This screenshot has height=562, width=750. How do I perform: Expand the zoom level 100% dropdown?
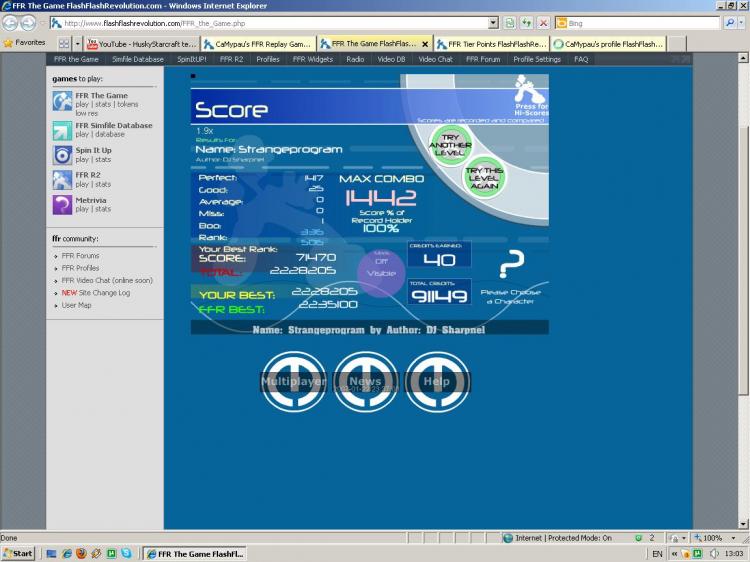coord(731,538)
